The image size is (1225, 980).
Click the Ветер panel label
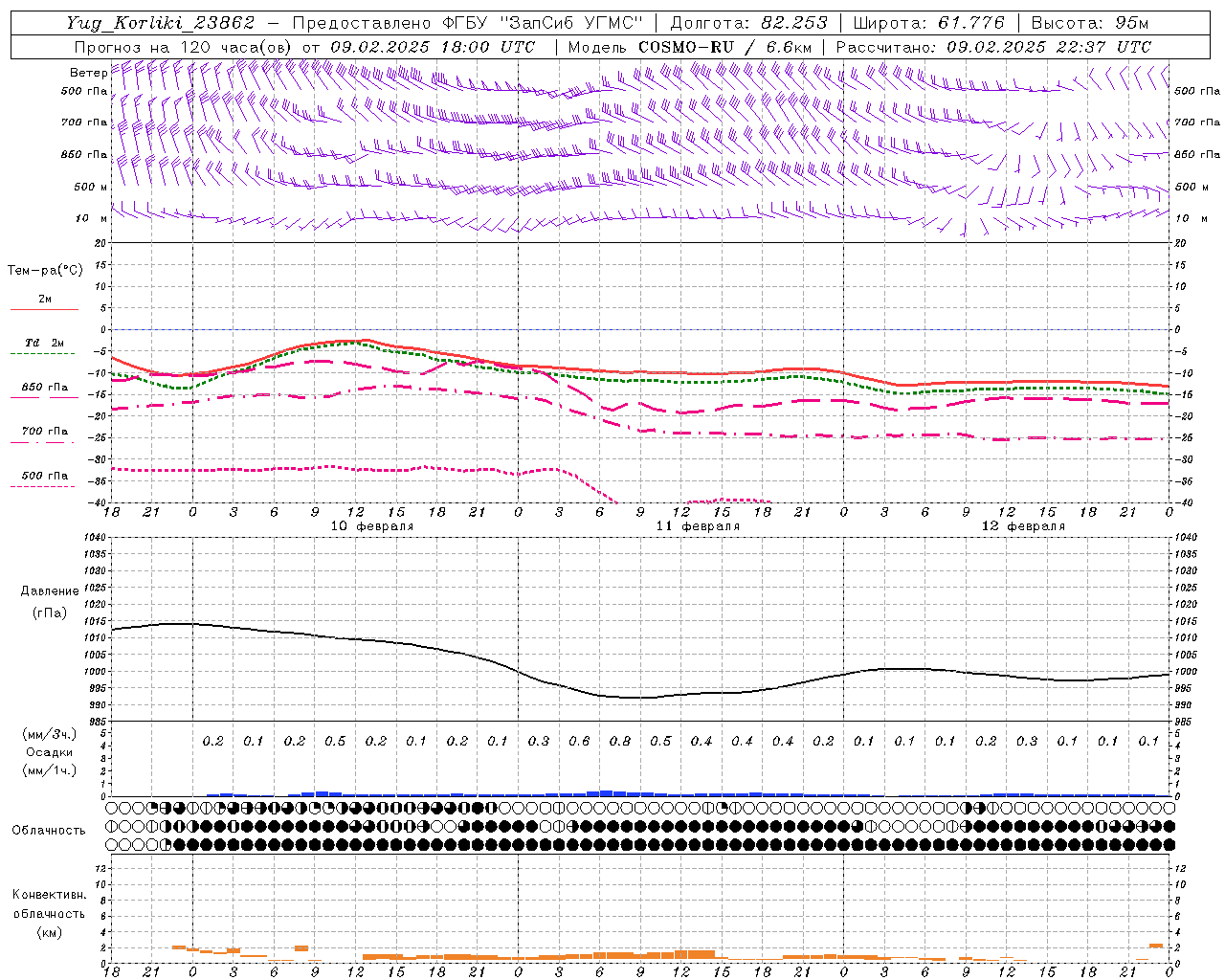click(88, 73)
